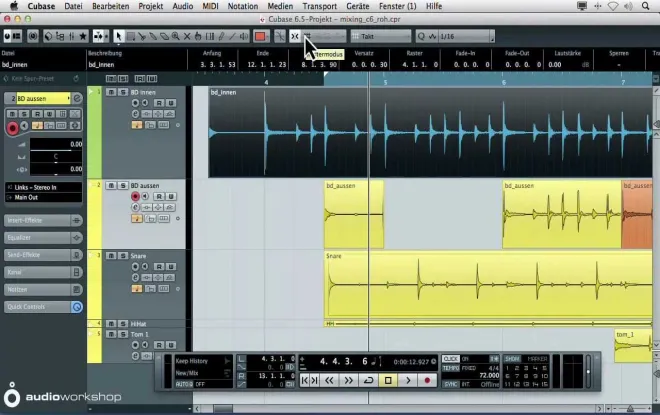Open BD aussen track name dropdown in Inspector
This screenshot has height=415, width=660.
click(43, 98)
